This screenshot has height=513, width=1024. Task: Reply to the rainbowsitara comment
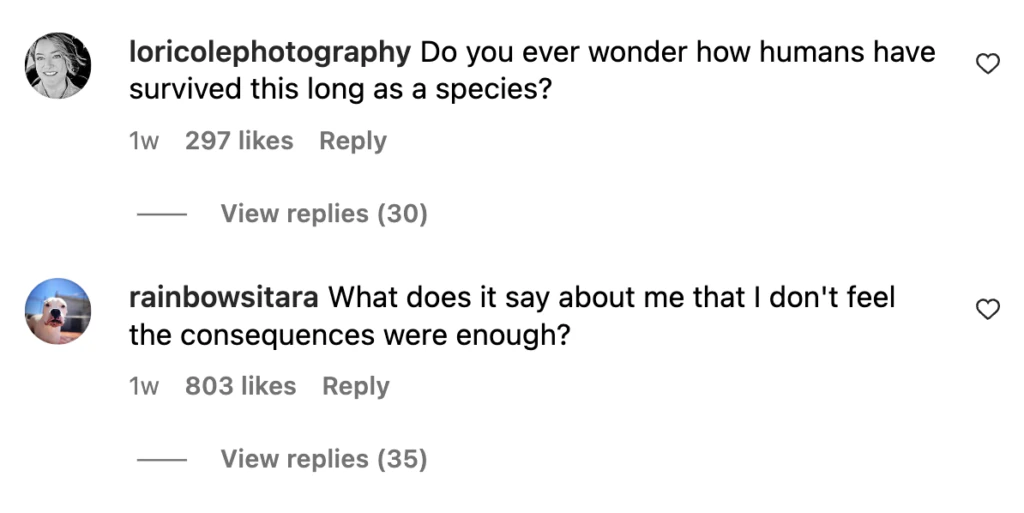pyautogui.click(x=355, y=386)
